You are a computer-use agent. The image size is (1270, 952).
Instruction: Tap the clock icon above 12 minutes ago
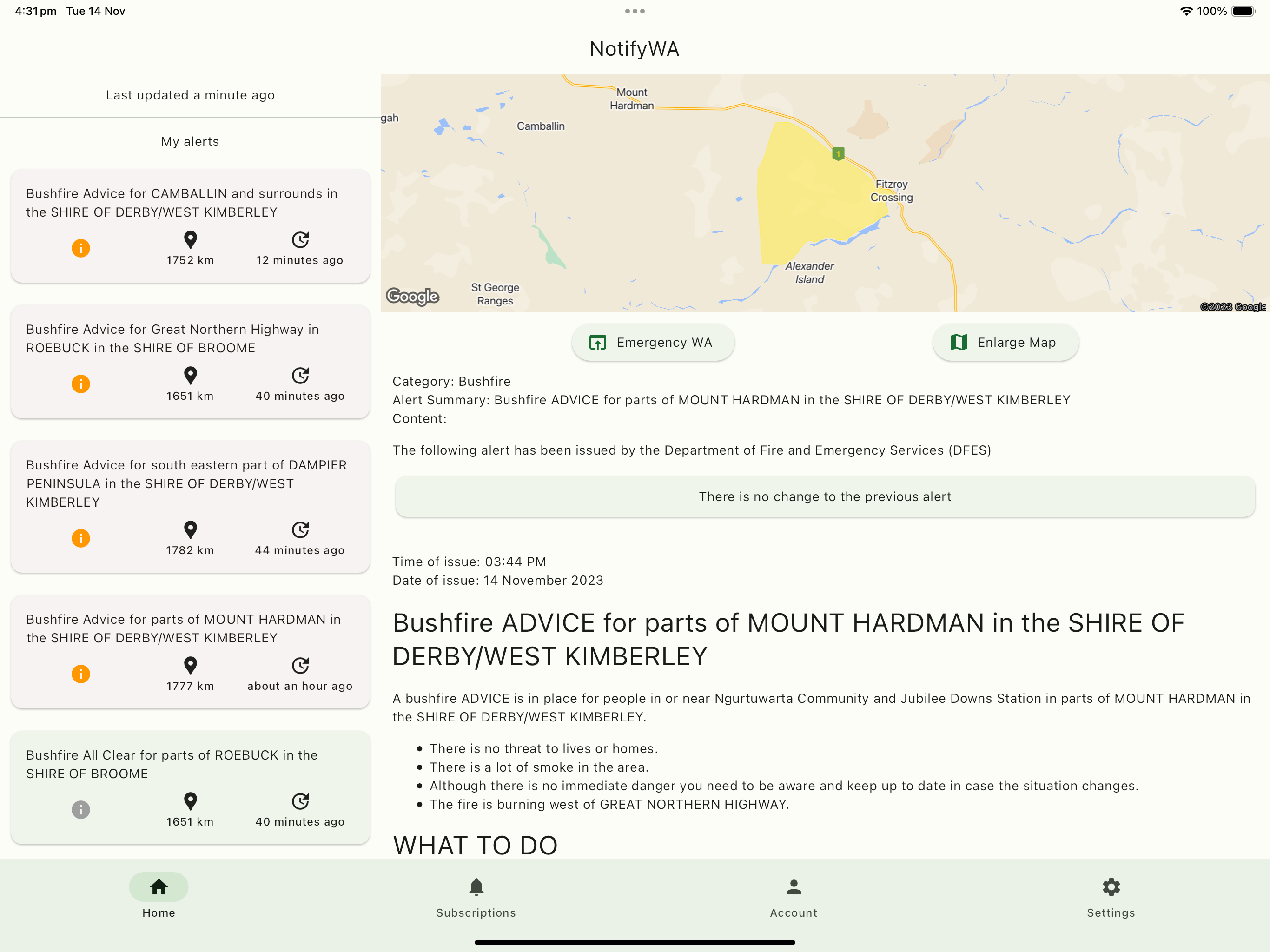[x=300, y=239]
